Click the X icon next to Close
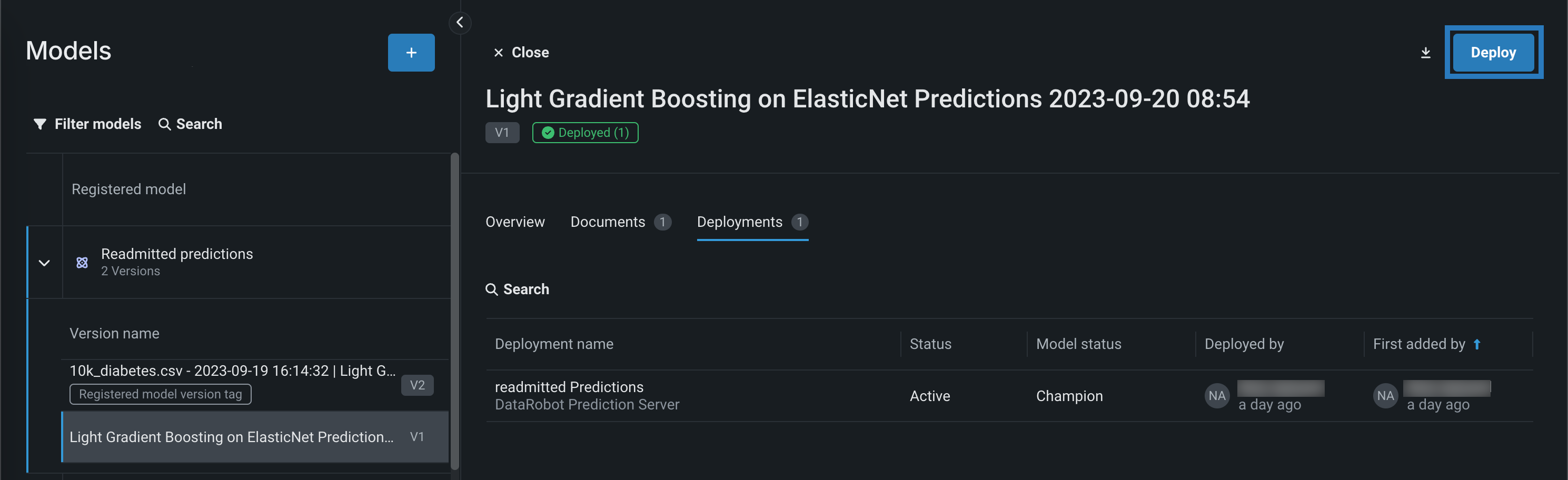Viewport: 1568px width, 480px height. coord(498,53)
